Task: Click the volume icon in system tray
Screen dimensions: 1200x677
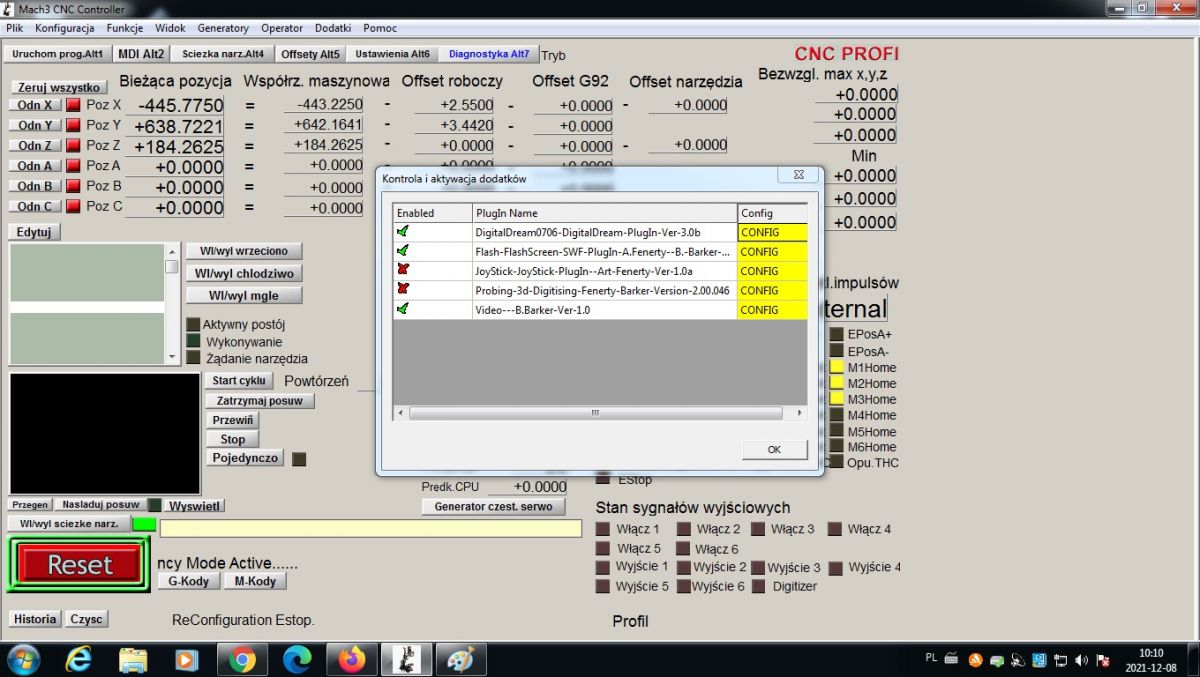Action: tap(1081, 660)
